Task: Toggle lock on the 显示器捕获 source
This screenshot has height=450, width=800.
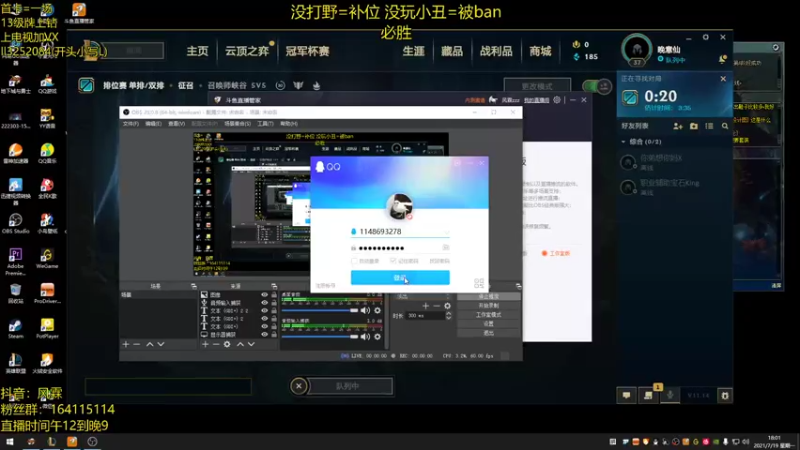Action: click(x=274, y=335)
